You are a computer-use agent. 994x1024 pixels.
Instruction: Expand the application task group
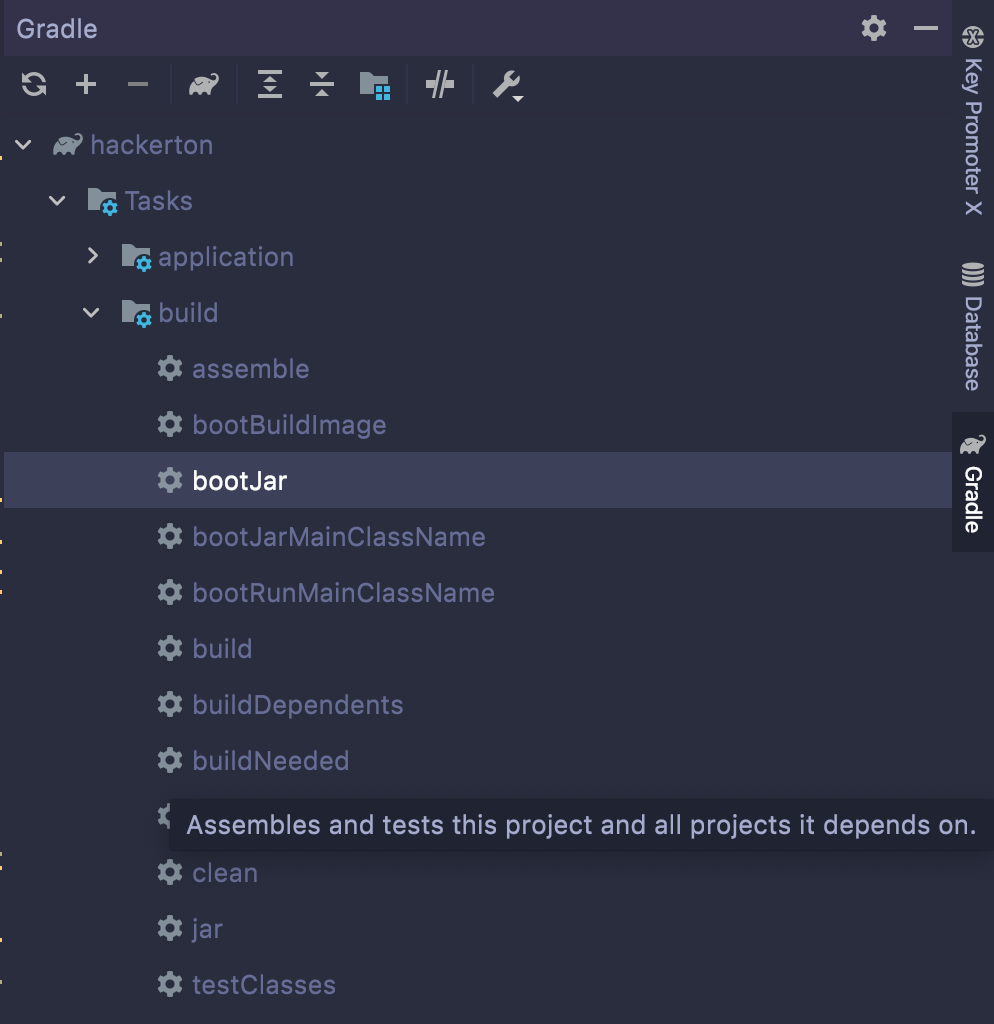coord(93,256)
